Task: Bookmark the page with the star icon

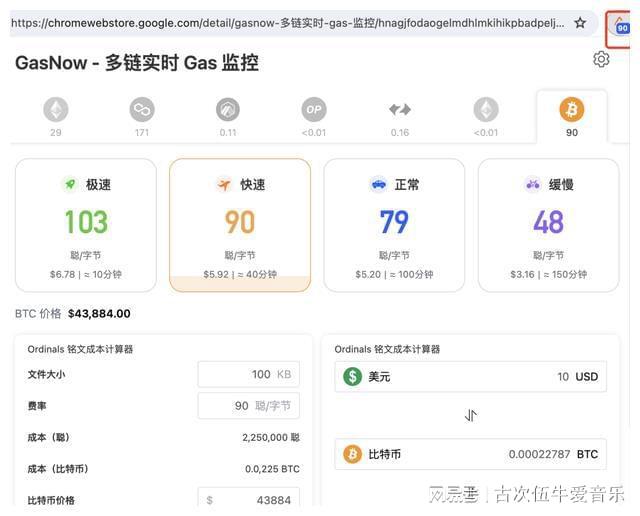Action: point(580,23)
